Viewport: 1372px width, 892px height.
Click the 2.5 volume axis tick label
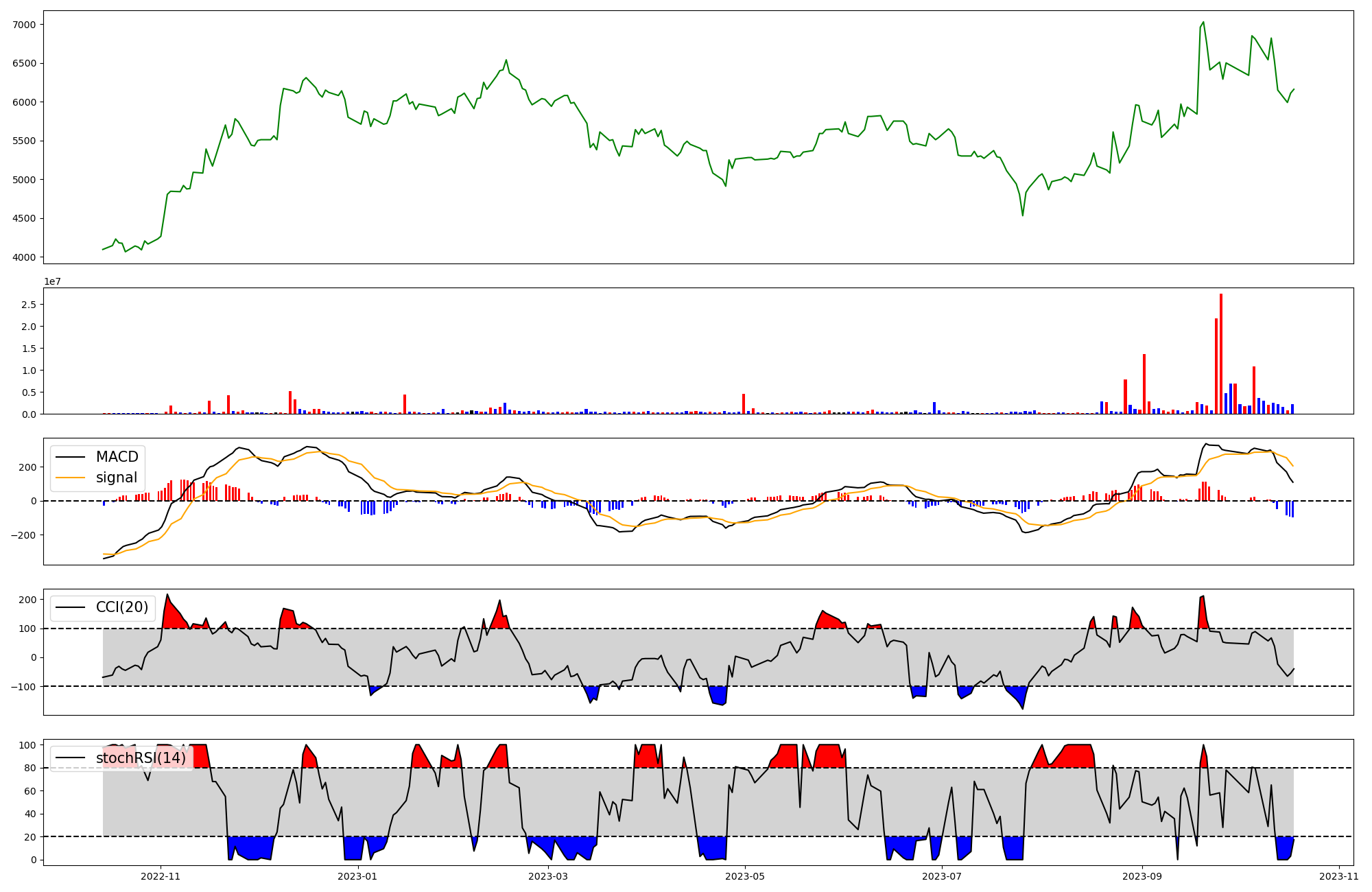coord(29,305)
